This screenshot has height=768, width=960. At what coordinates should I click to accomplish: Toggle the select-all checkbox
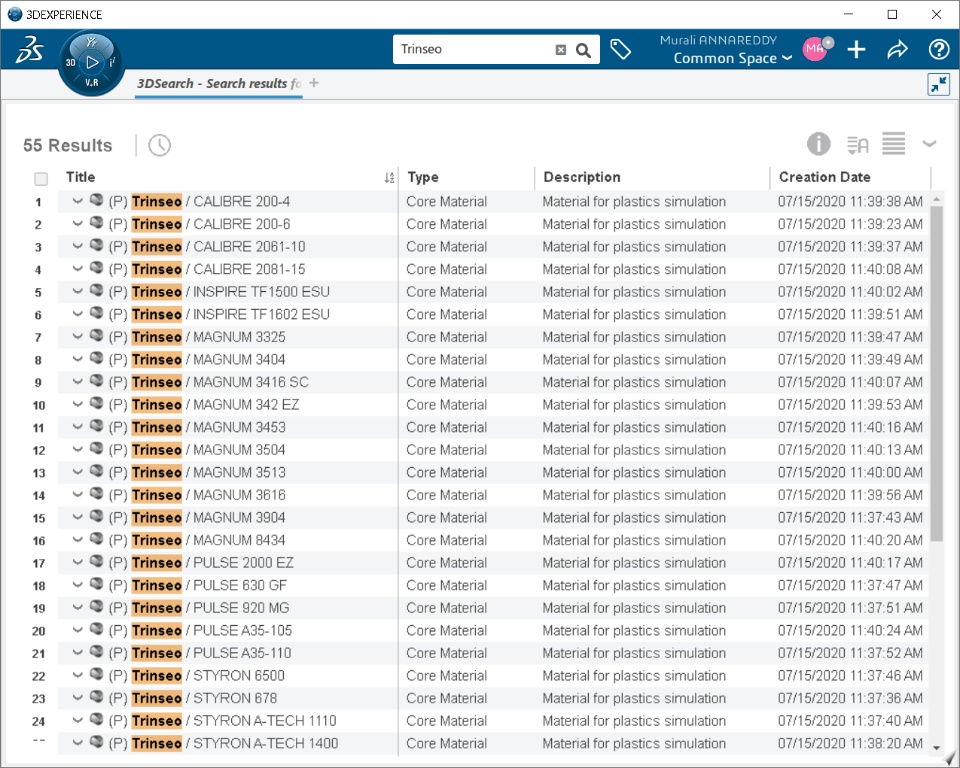(41, 179)
